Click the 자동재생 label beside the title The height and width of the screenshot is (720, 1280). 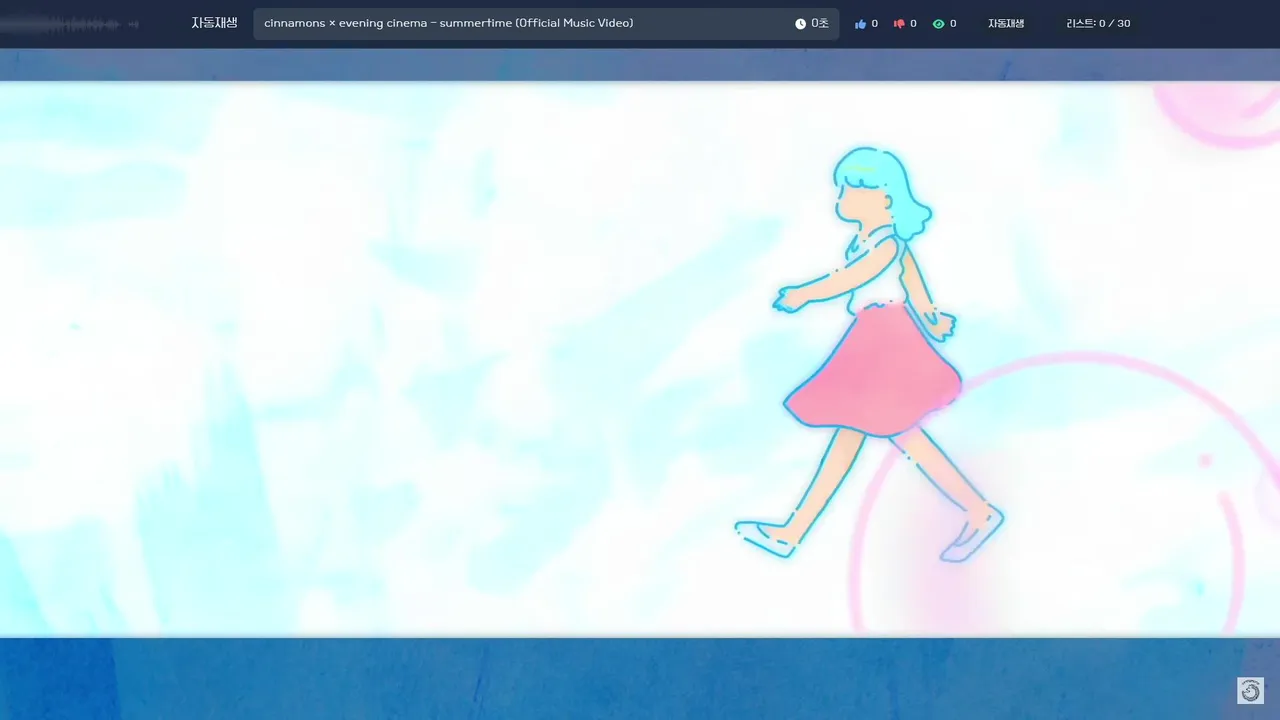(215, 23)
